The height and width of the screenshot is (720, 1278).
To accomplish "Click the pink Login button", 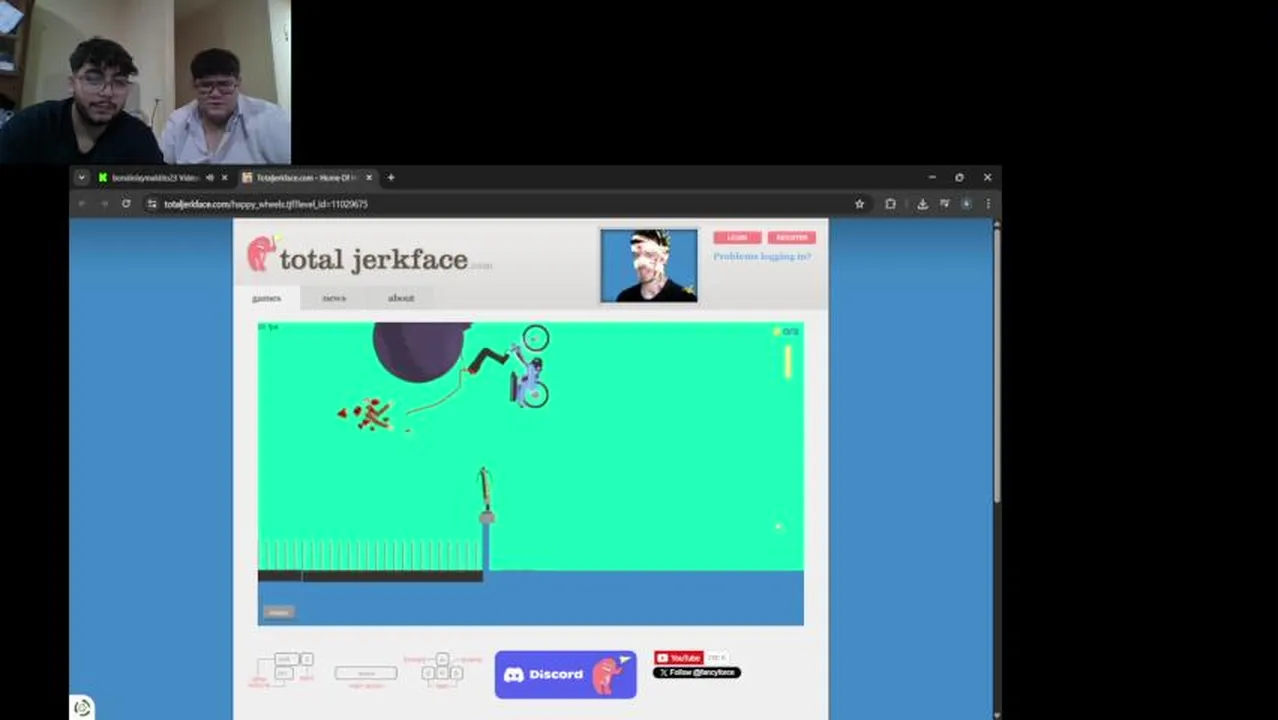I will (x=738, y=238).
